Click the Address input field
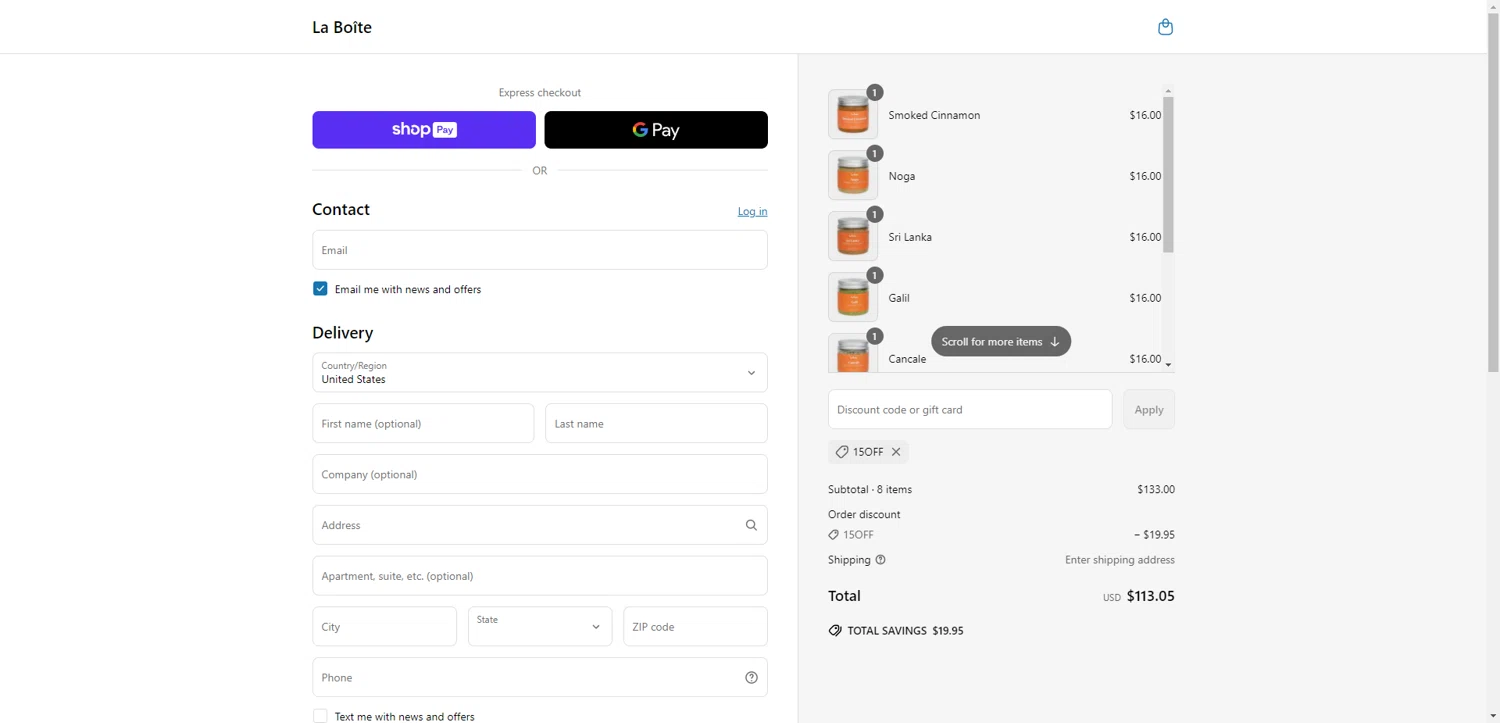This screenshot has height=723, width=1500. (540, 525)
